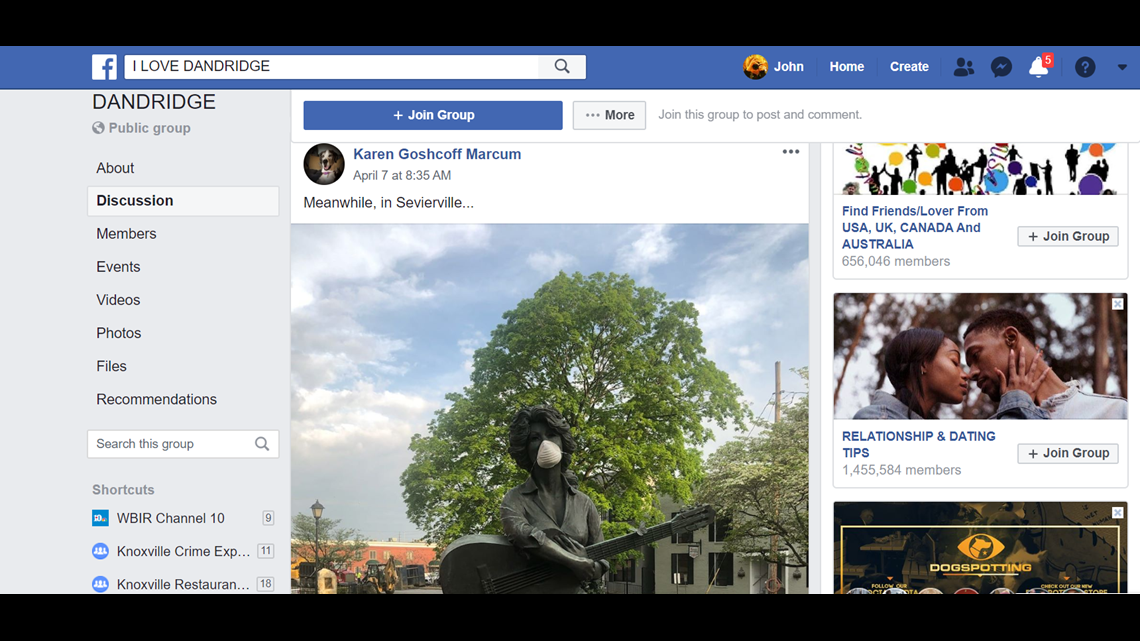Screen dimensions: 1140x641
Task: Open the About section
Action: [115, 168]
